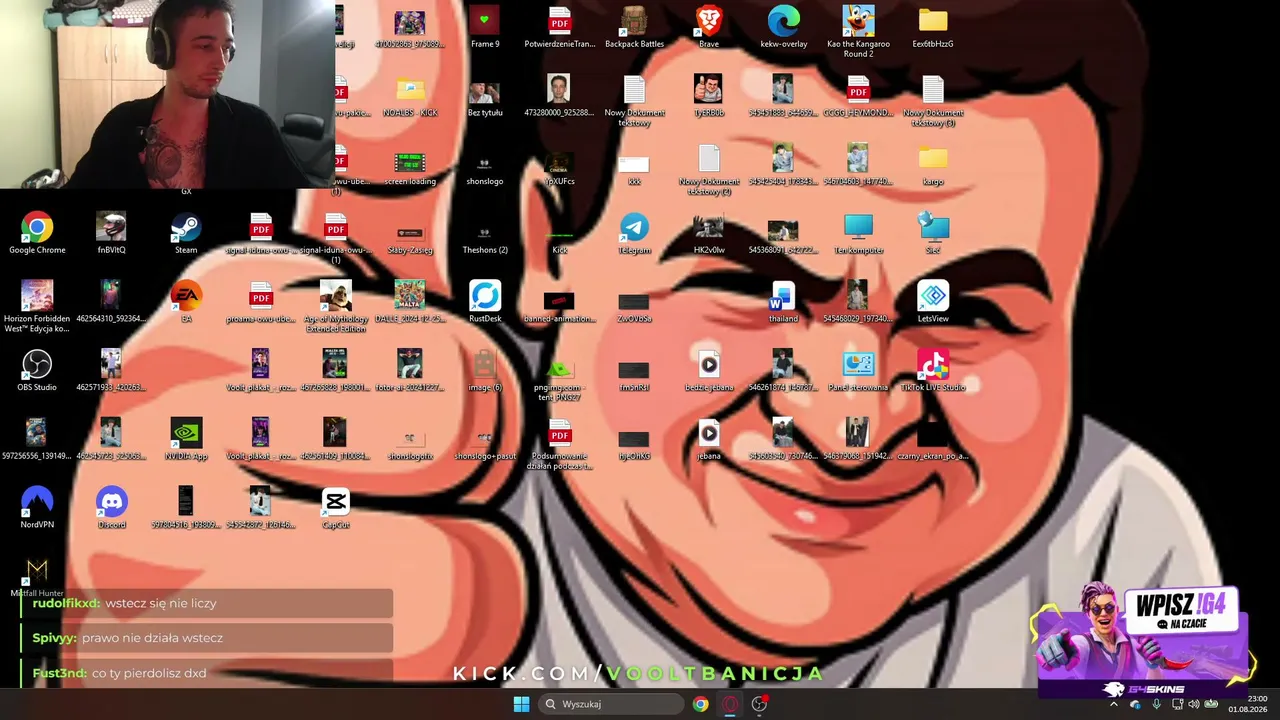Screen dimensions: 1280x720
Task: Open the thailand Word document
Action: click(x=783, y=303)
